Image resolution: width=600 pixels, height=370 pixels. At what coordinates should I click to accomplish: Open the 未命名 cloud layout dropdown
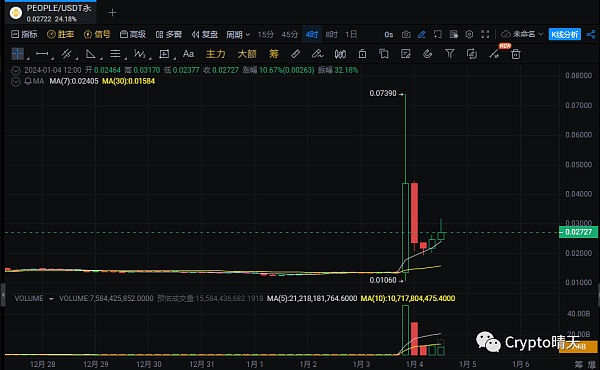click(x=522, y=34)
